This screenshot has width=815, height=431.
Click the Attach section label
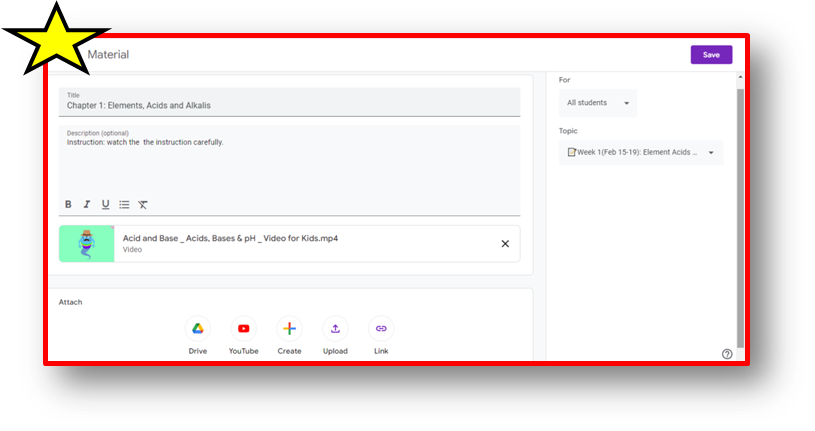point(70,302)
